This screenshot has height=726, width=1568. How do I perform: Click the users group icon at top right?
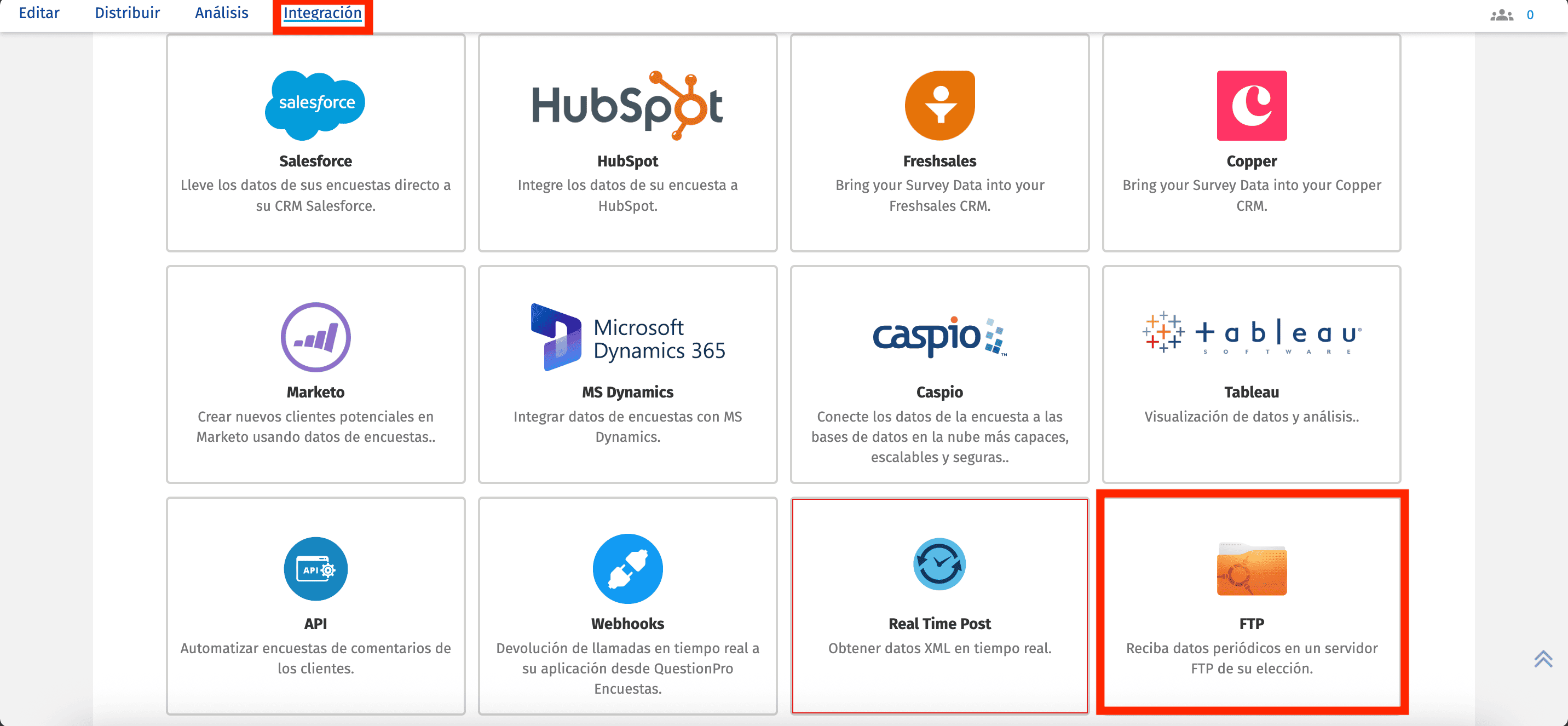1501,15
